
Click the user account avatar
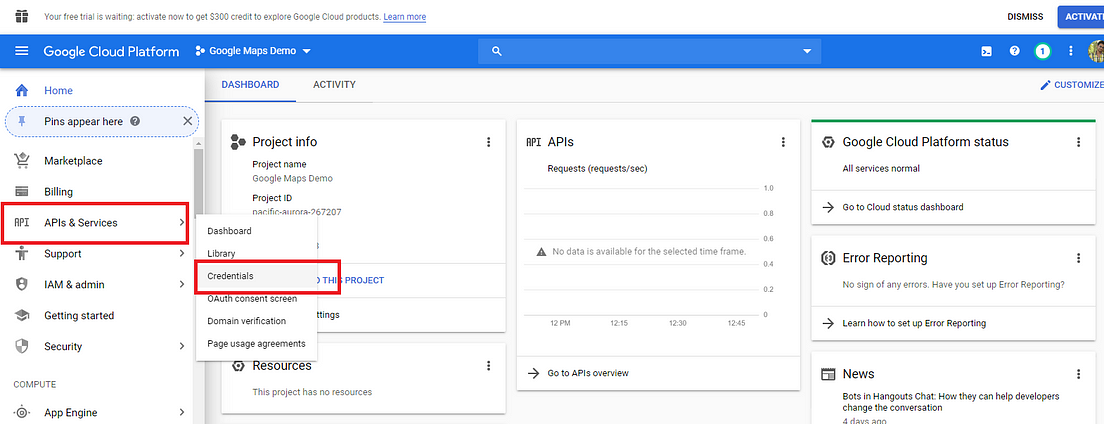pyautogui.click(x=1096, y=51)
